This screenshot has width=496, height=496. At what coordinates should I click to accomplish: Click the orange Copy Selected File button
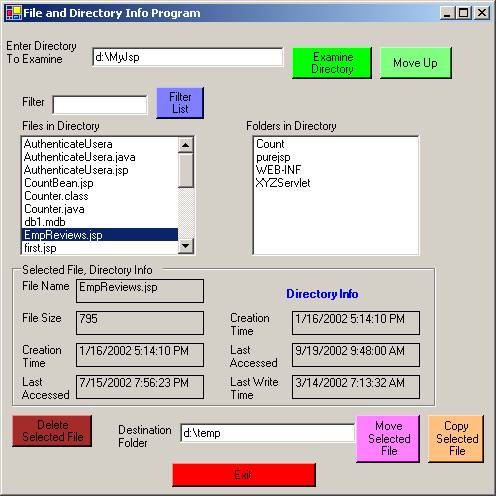pyautogui.click(x=456, y=439)
